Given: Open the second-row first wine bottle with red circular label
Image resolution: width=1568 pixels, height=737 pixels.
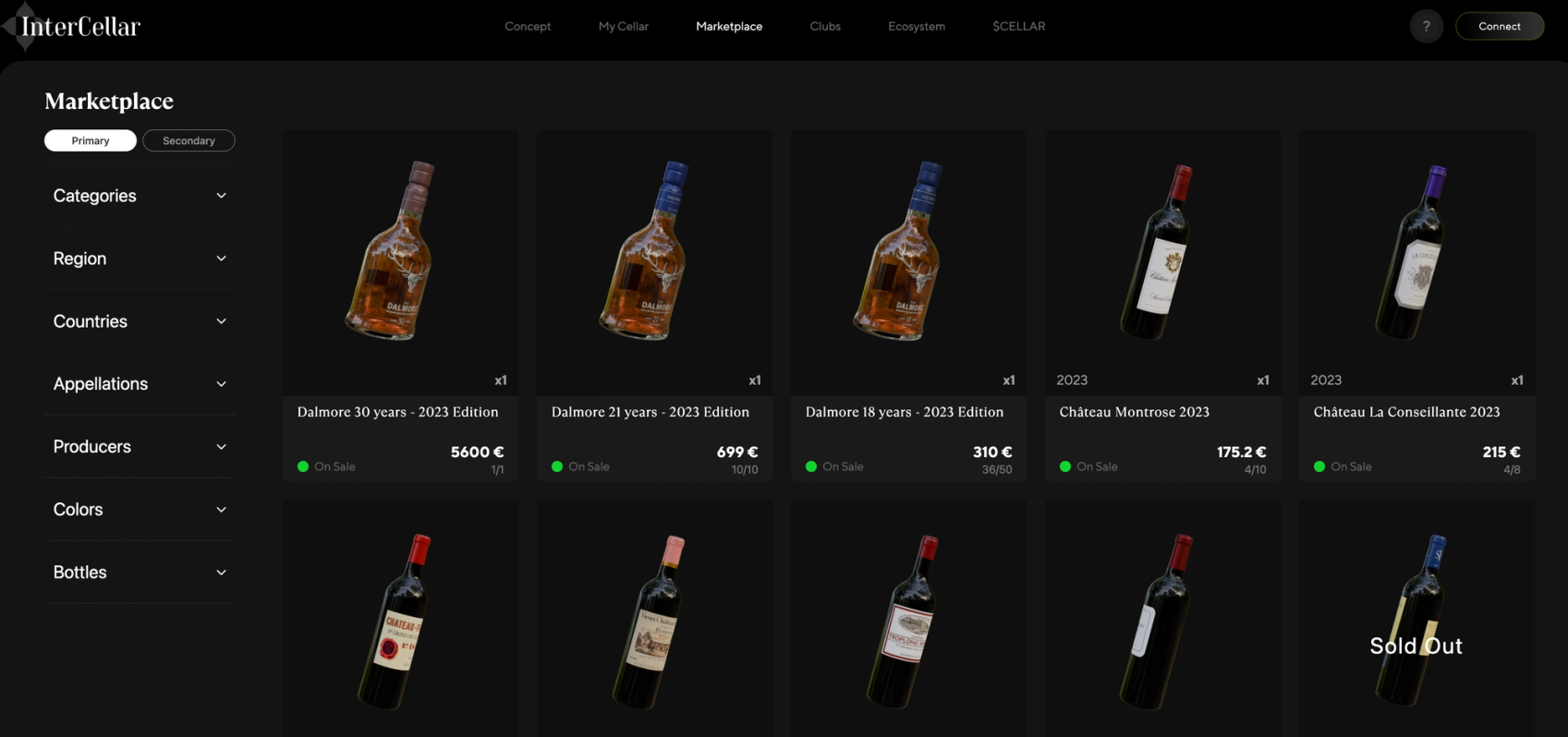Looking at the screenshot, I should click(400, 619).
